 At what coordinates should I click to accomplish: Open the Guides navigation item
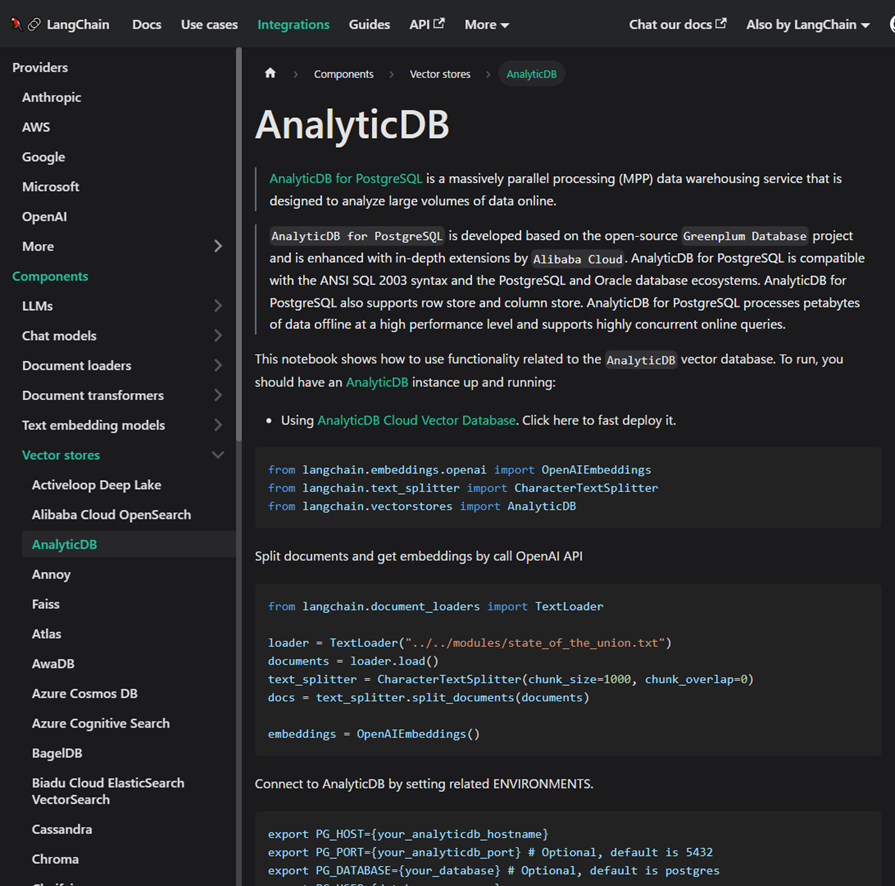[x=369, y=24]
